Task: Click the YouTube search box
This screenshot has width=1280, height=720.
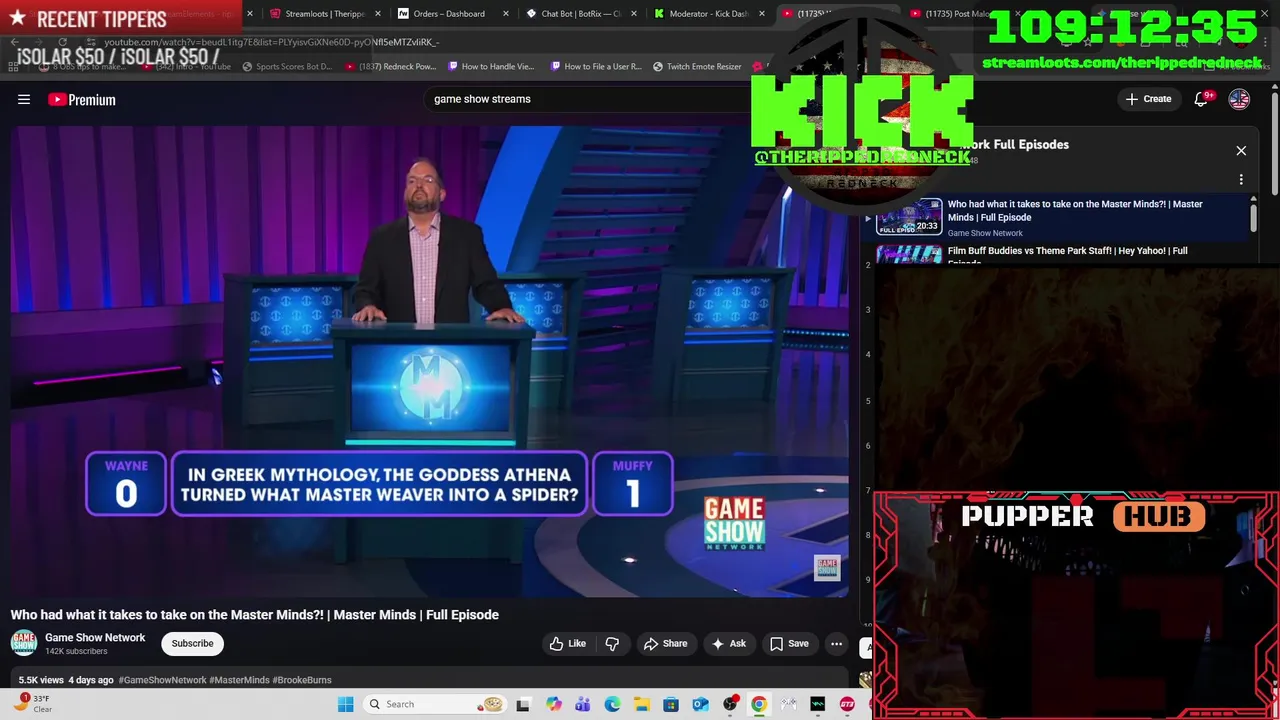Action: click(590, 99)
